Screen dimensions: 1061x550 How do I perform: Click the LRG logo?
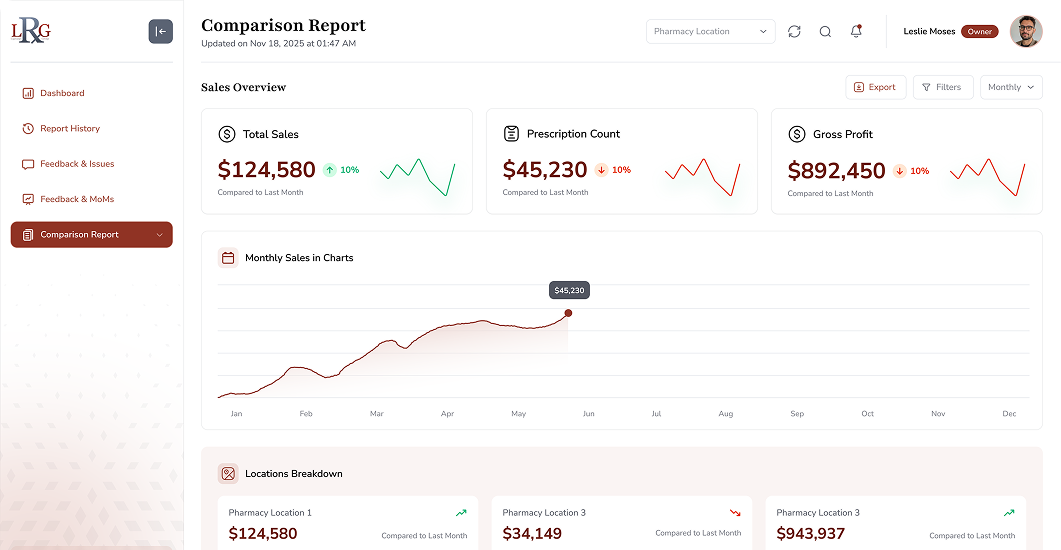pyautogui.click(x=31, y=32)
